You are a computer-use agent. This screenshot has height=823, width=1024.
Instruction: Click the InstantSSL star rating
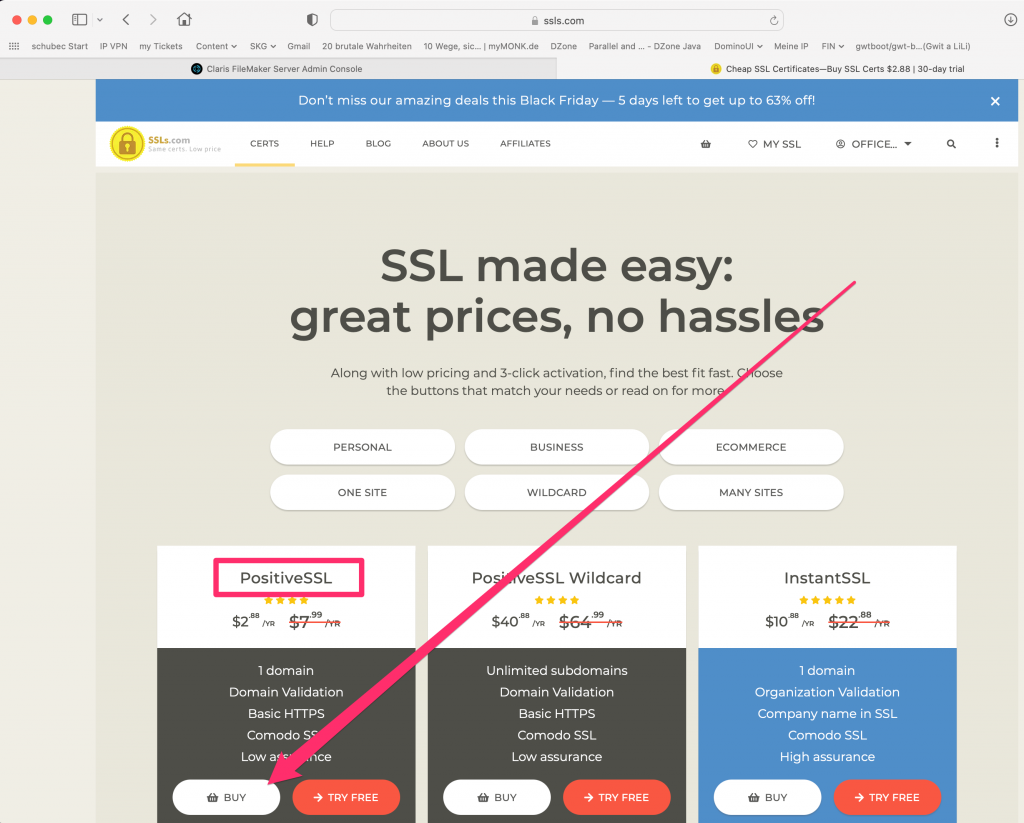[x=827, y=600]
